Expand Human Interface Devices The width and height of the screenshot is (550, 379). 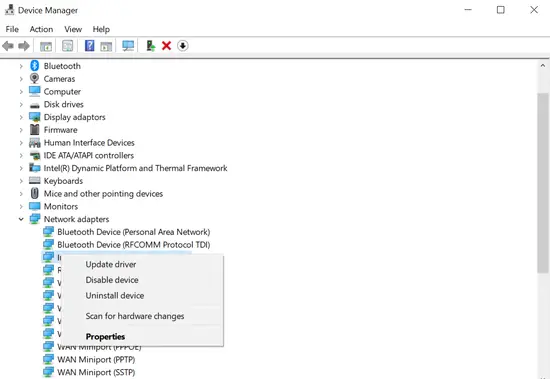pos(21,142)
